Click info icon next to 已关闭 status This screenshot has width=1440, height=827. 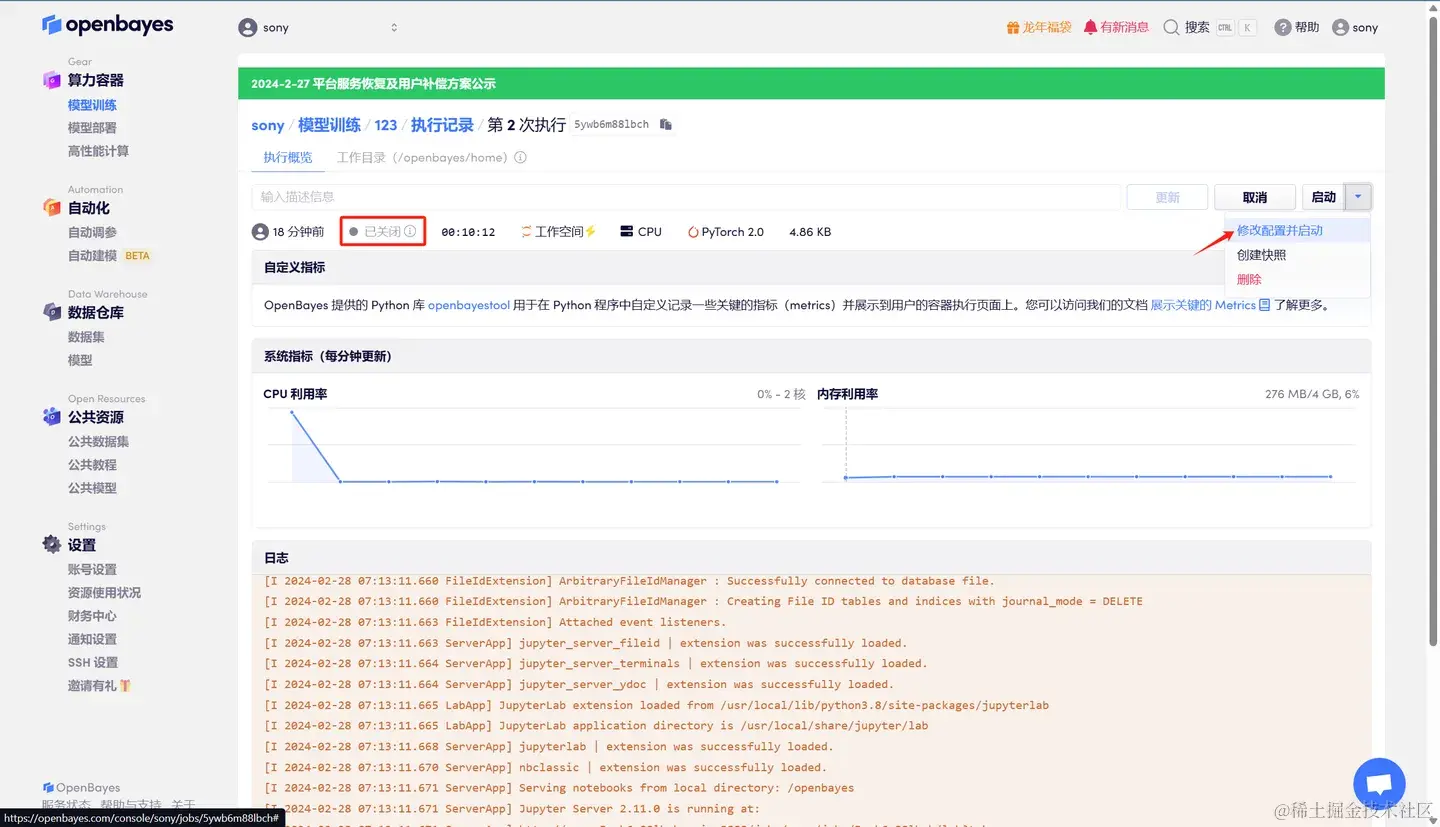410,231
